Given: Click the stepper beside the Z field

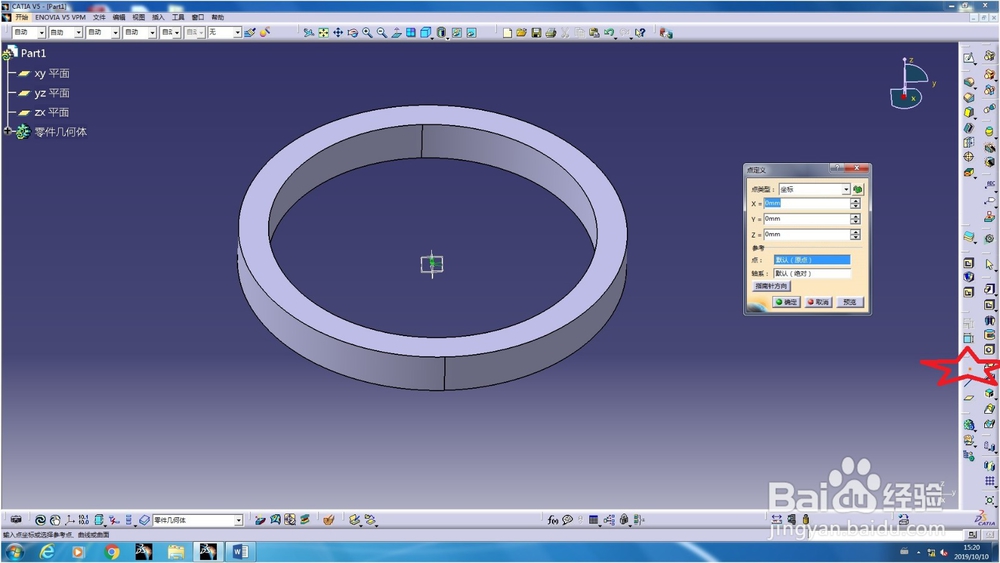Looking at the screenshot, I should (x=856, y=235).
